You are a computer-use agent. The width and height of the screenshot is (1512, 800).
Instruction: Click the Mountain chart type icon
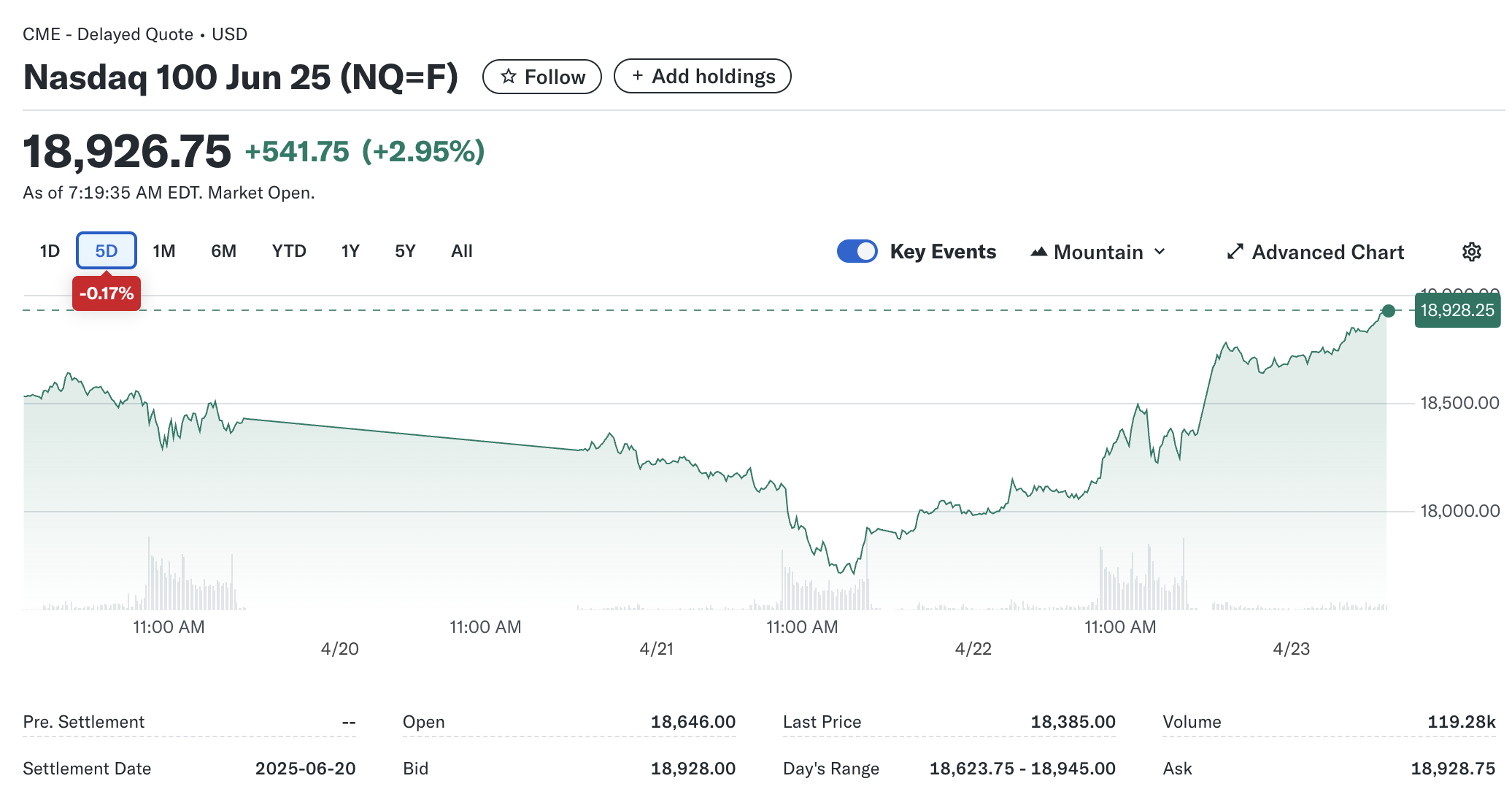pyautogui.click(x=1038, y=252)
